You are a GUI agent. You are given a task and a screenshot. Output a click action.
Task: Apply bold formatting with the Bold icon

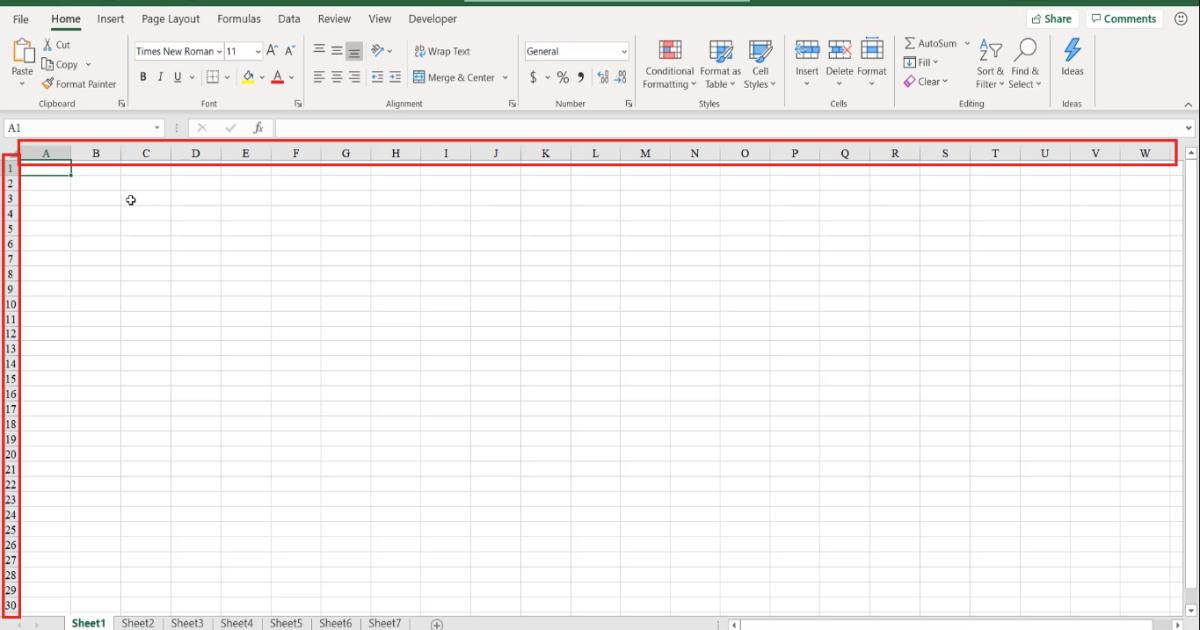(143, 77)
